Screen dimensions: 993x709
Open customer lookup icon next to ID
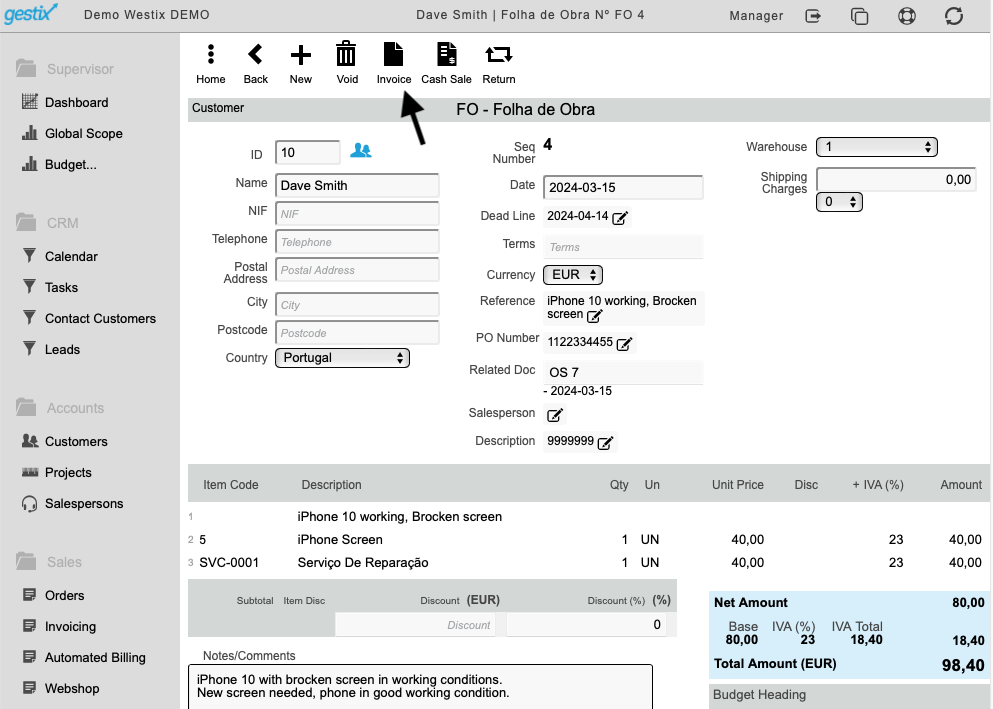click(361, 151)
